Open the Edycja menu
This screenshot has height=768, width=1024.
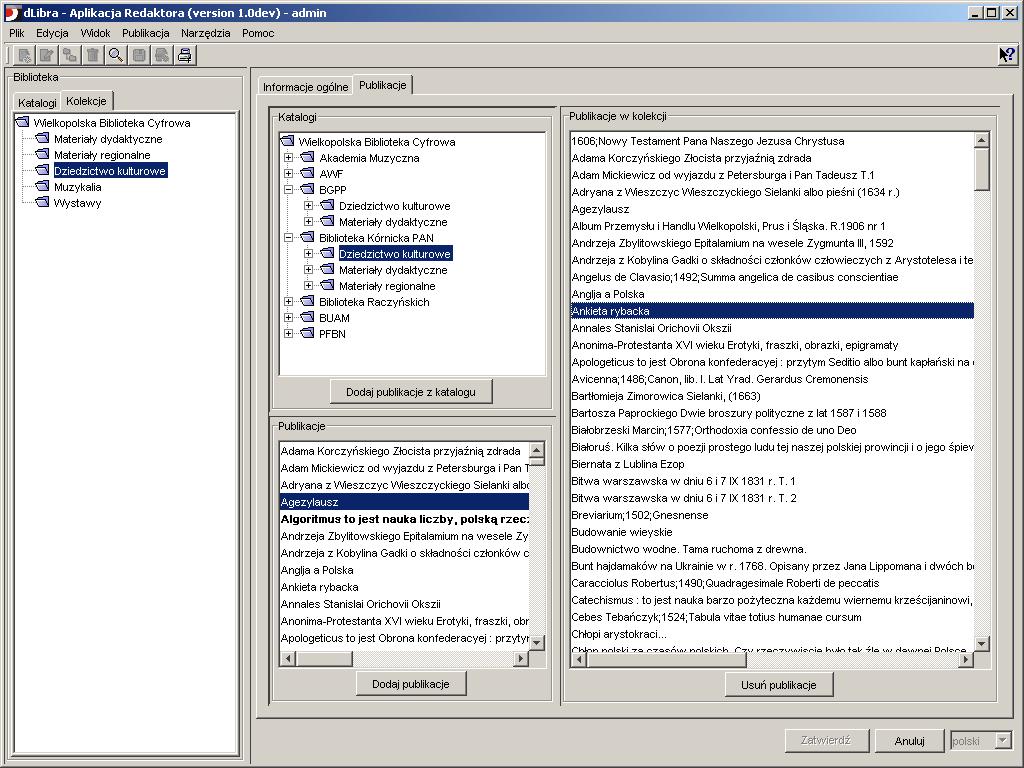pyautogui.click(x=52, y=33)
